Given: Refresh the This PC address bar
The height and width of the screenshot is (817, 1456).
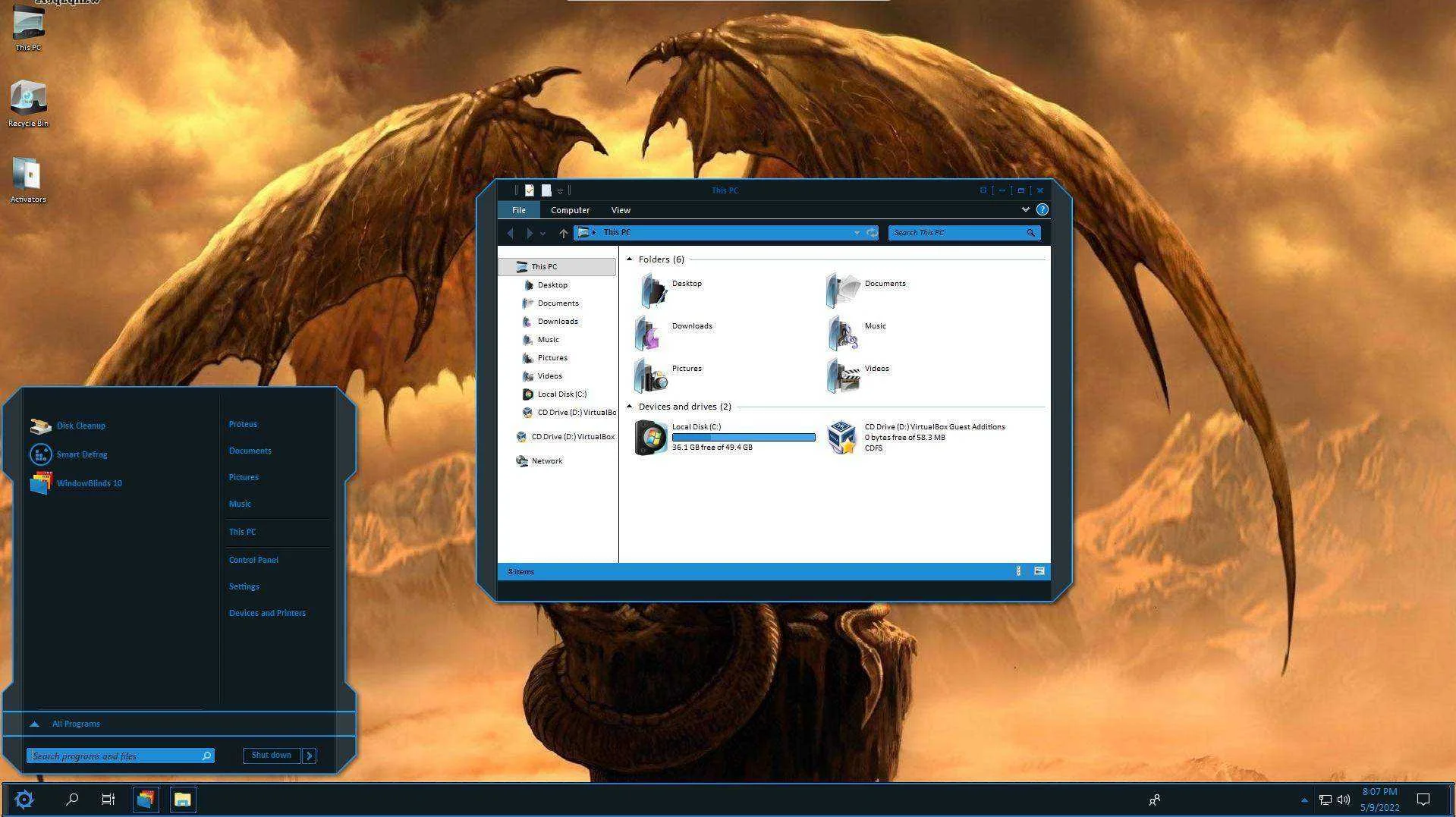Looking at the screenshot, I should (x=872, y=233).
